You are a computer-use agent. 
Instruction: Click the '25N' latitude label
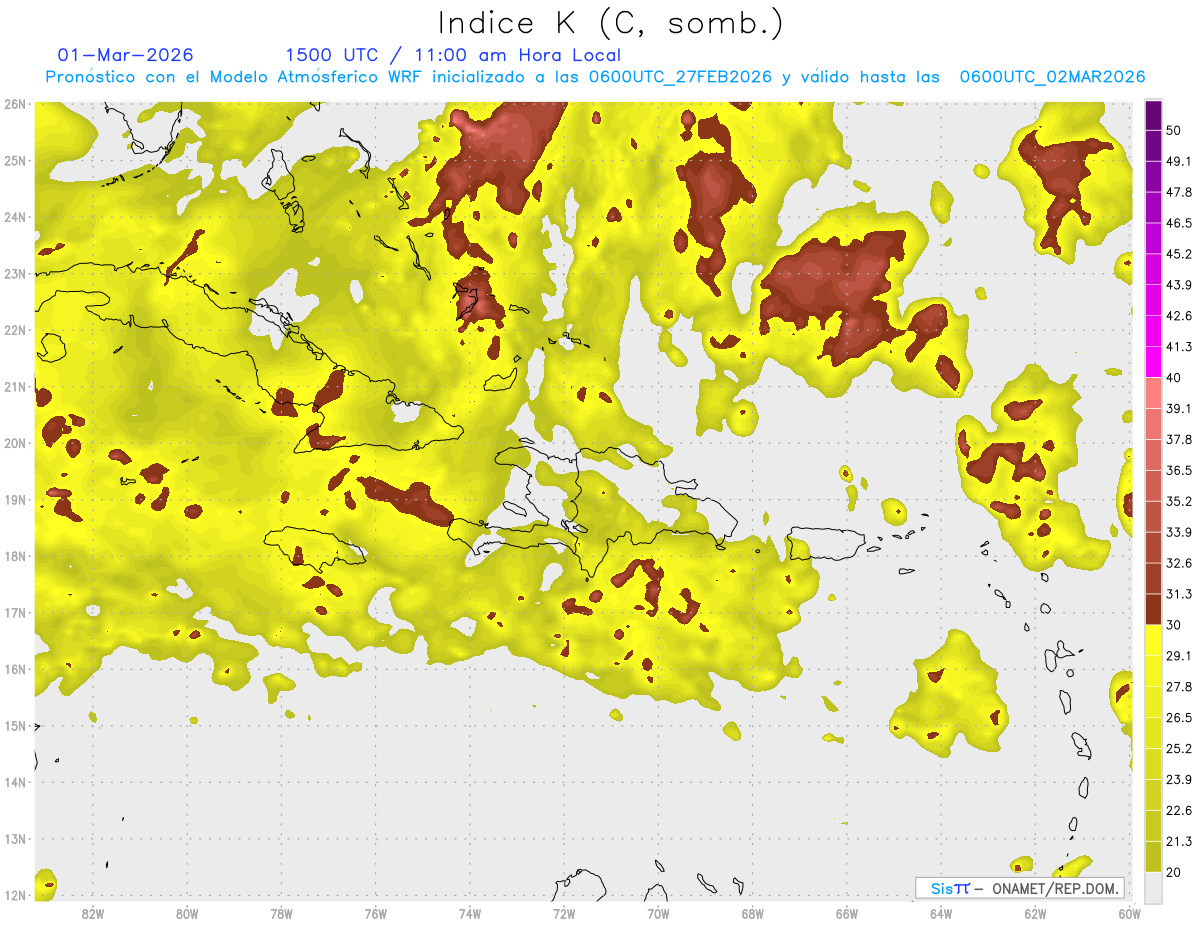coord(14,161)
